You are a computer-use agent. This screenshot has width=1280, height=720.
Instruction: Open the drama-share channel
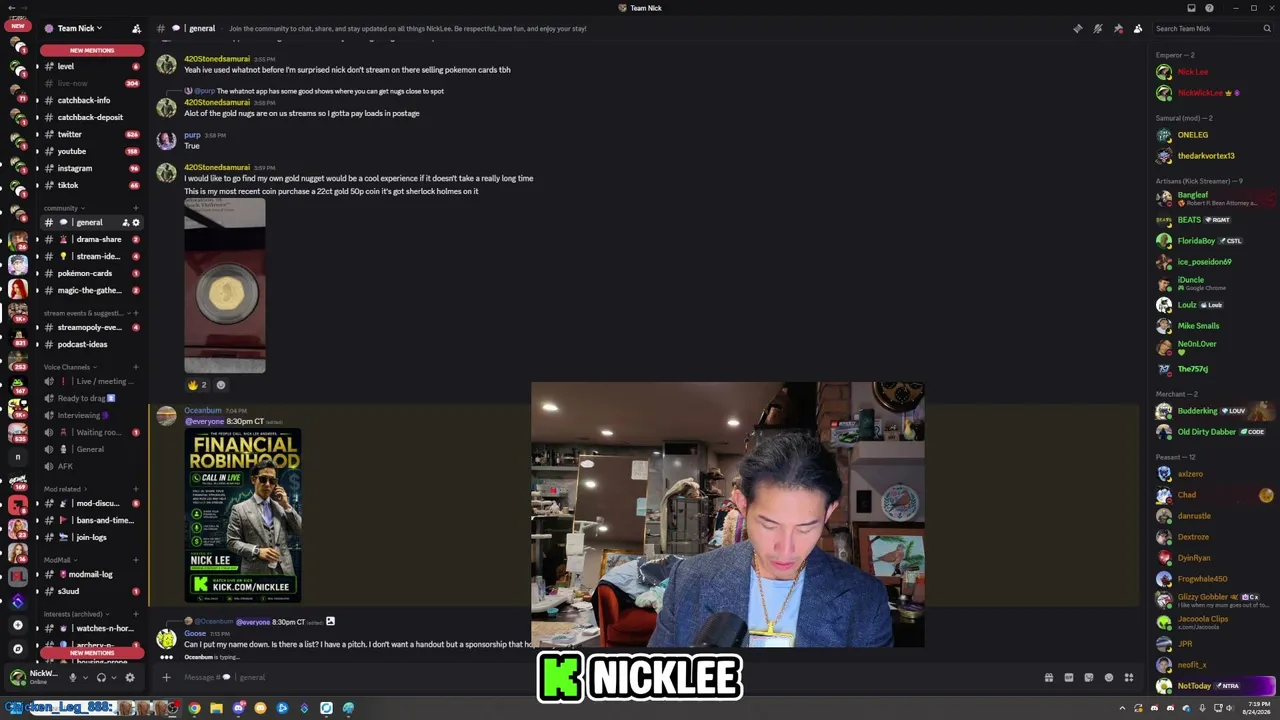(90, 239)
